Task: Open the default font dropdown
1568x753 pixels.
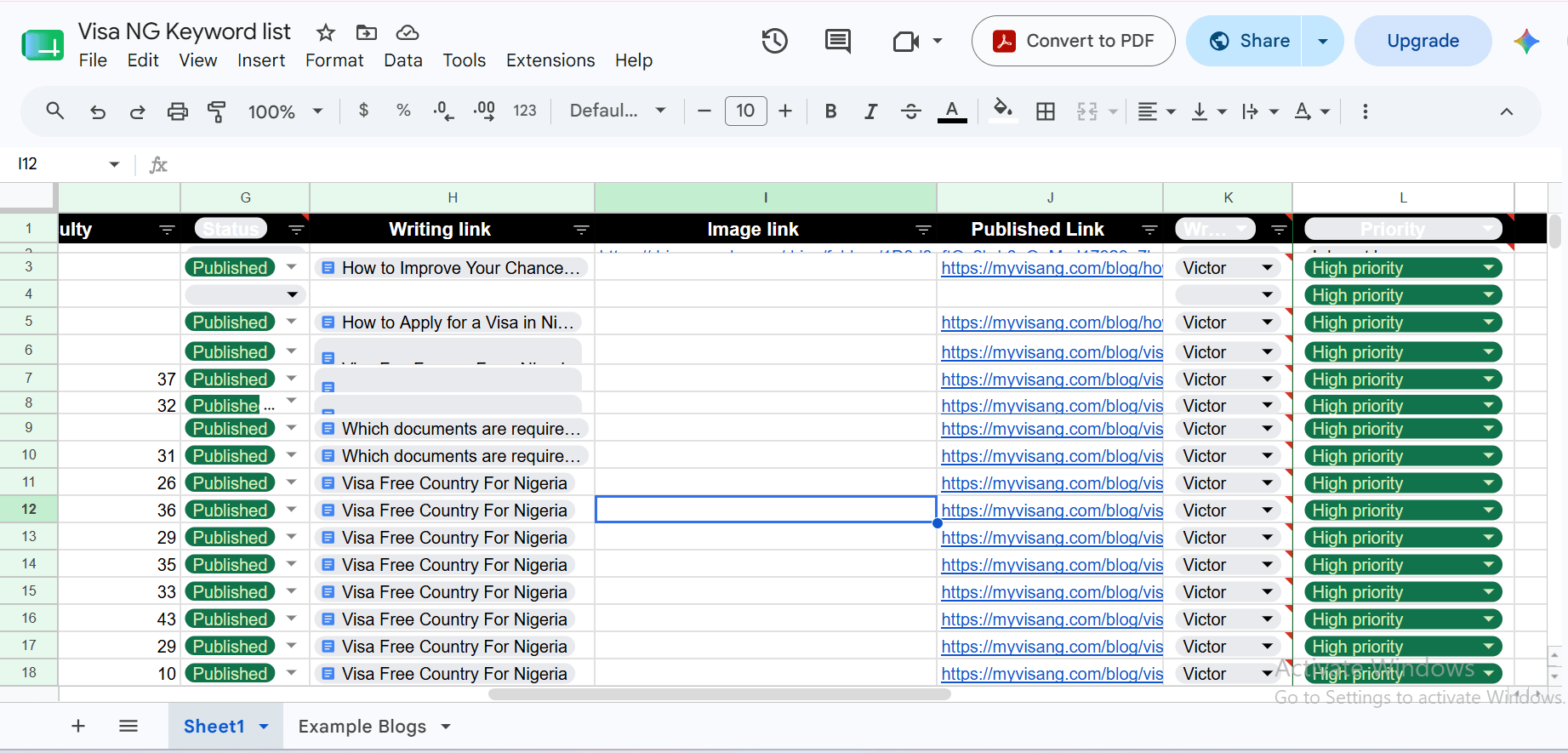Action: click(x=618, y=111)
